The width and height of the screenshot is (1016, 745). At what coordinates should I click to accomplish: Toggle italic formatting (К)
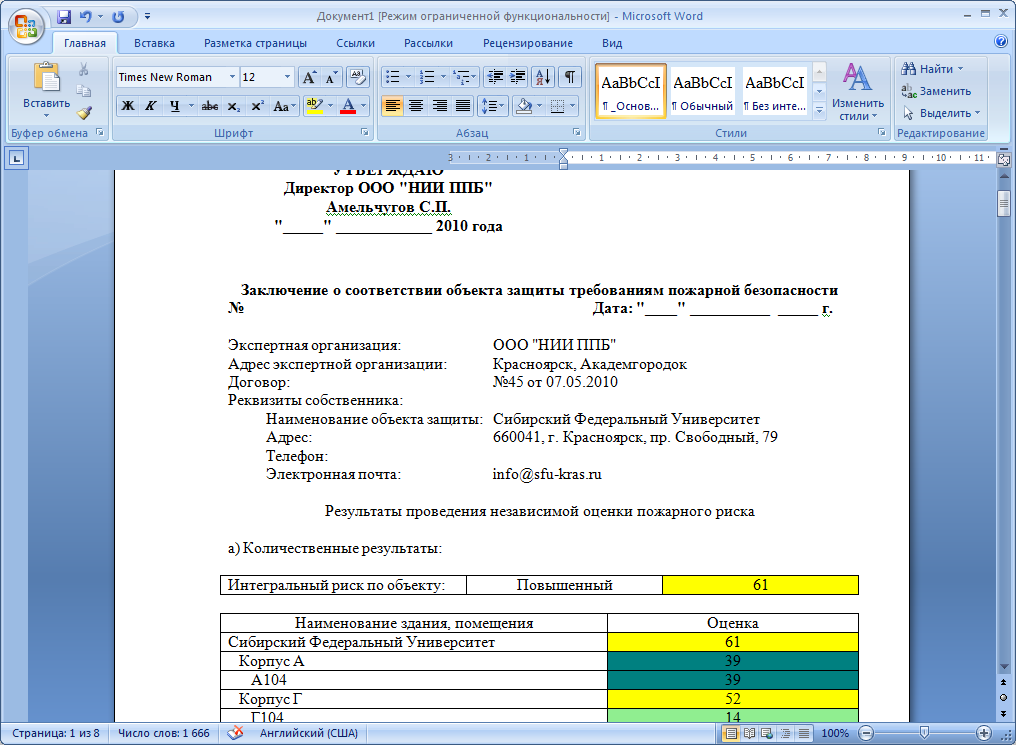pyautogui.click(x=150, y=106)
